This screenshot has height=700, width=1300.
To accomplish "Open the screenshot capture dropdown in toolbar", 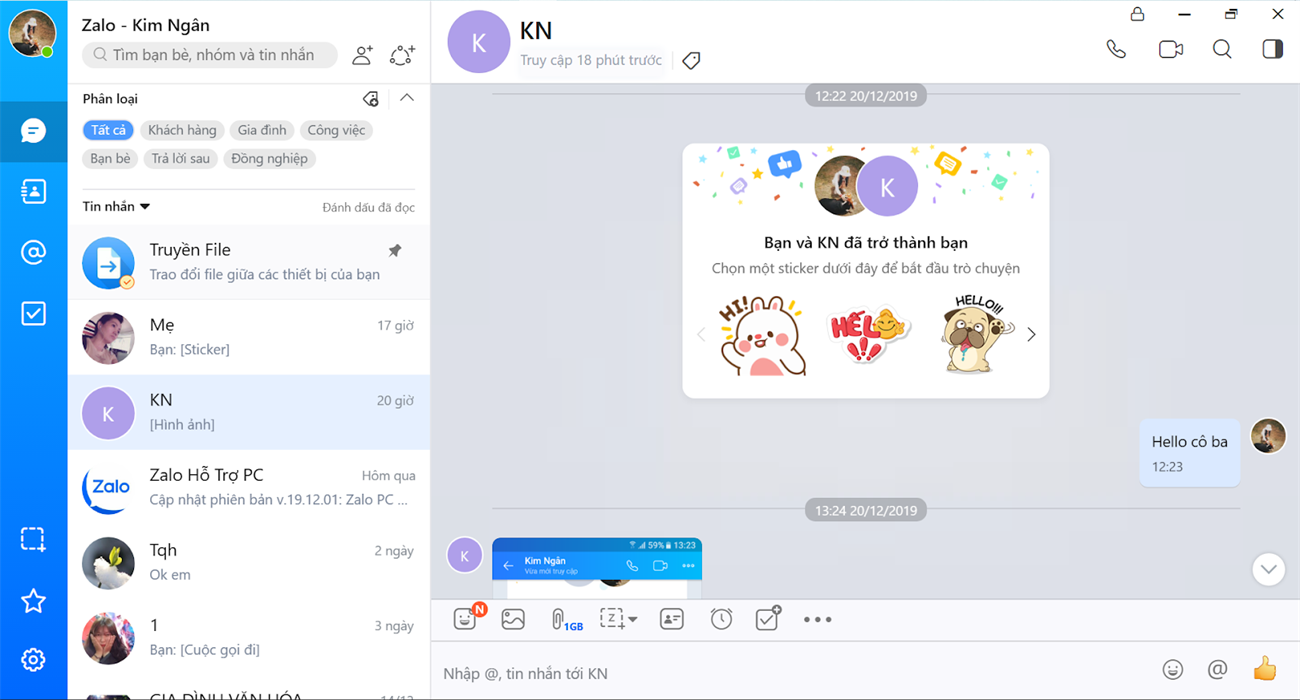I will point(618,619).
